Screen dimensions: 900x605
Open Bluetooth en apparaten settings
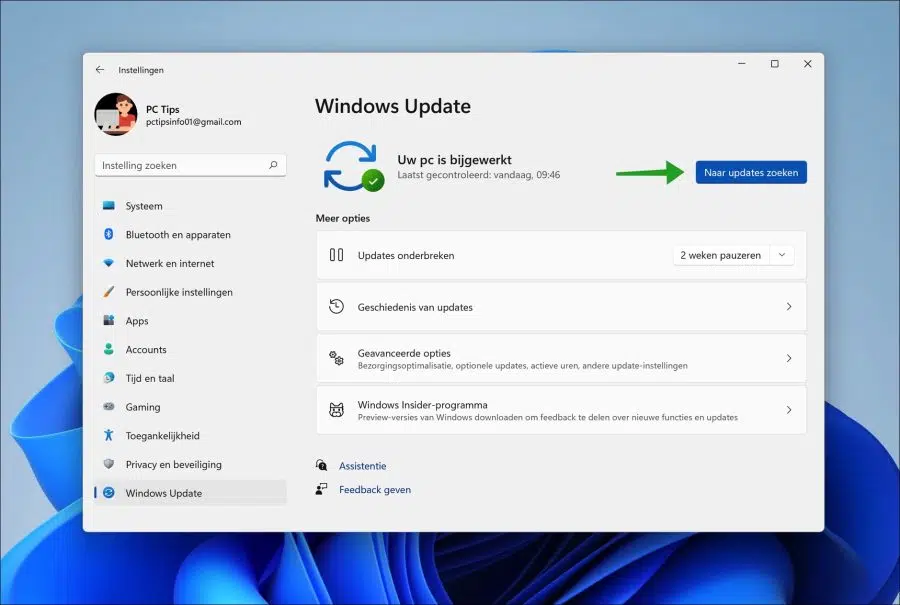(190, 234)
